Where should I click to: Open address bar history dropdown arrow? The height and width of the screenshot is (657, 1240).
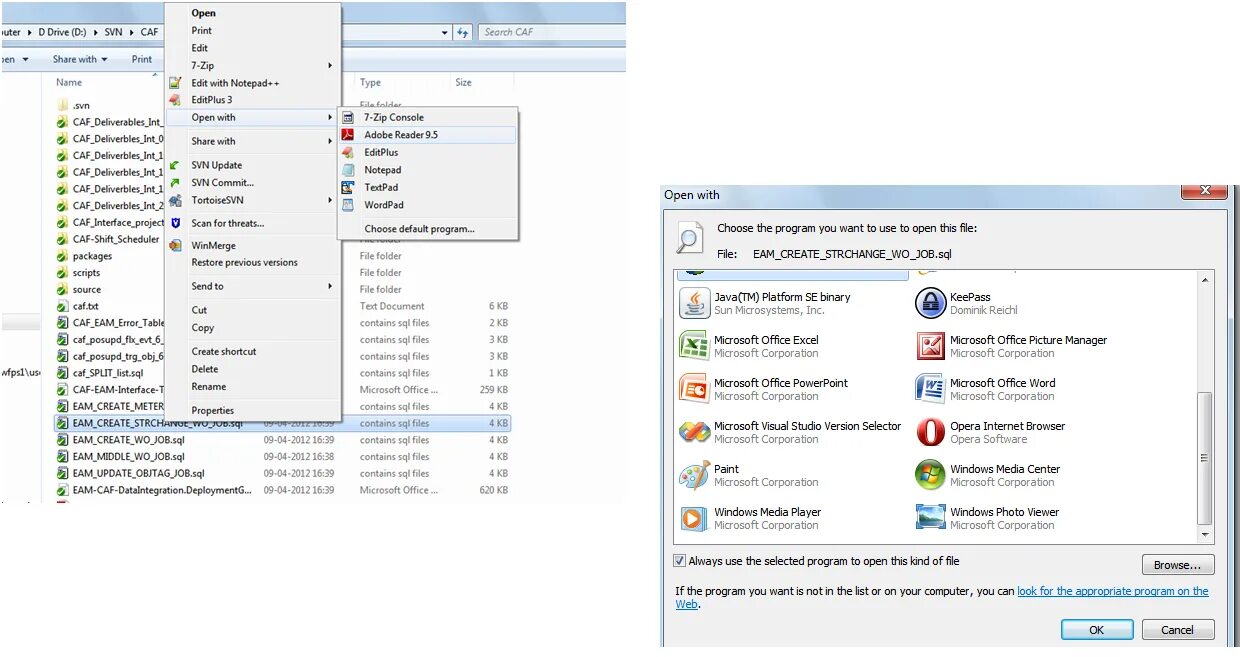coord(445,32)
